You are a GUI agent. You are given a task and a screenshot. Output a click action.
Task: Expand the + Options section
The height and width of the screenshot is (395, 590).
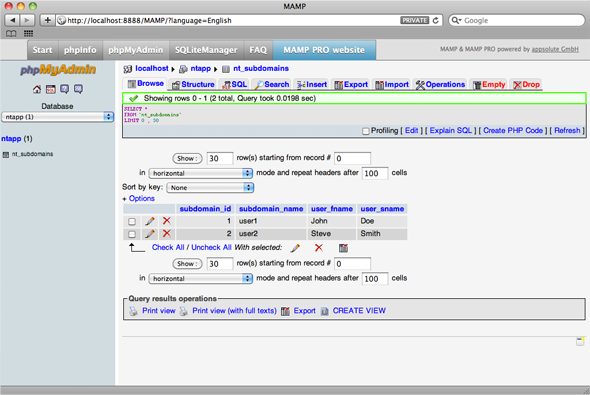point(138,198)
